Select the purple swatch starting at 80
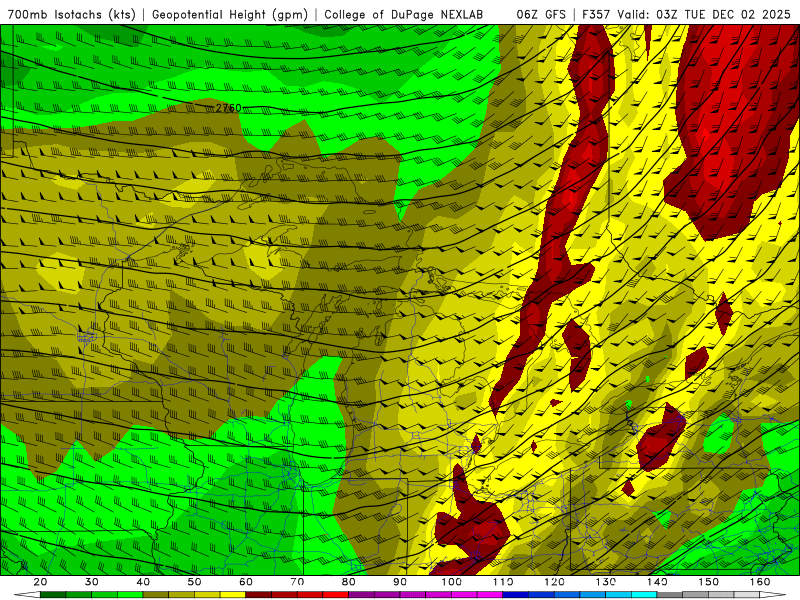Image resolution: width=800 pixels, height=600 pixels. pos(362,595)
